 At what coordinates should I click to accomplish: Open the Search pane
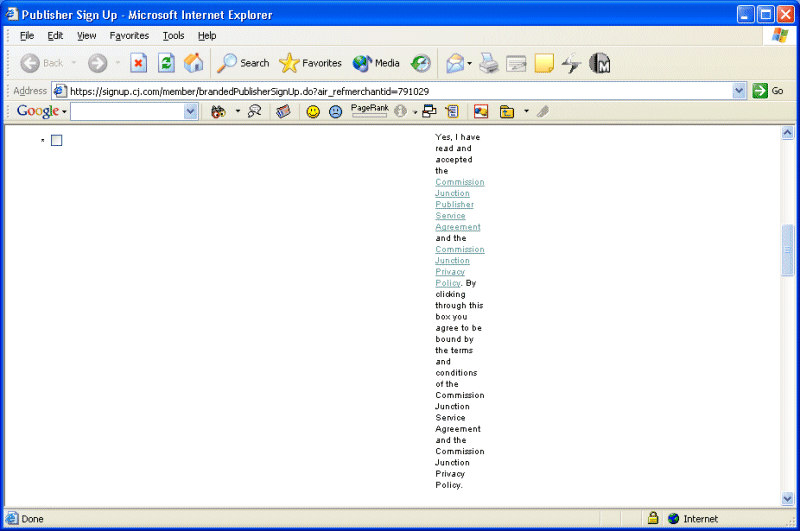(243, 63)
